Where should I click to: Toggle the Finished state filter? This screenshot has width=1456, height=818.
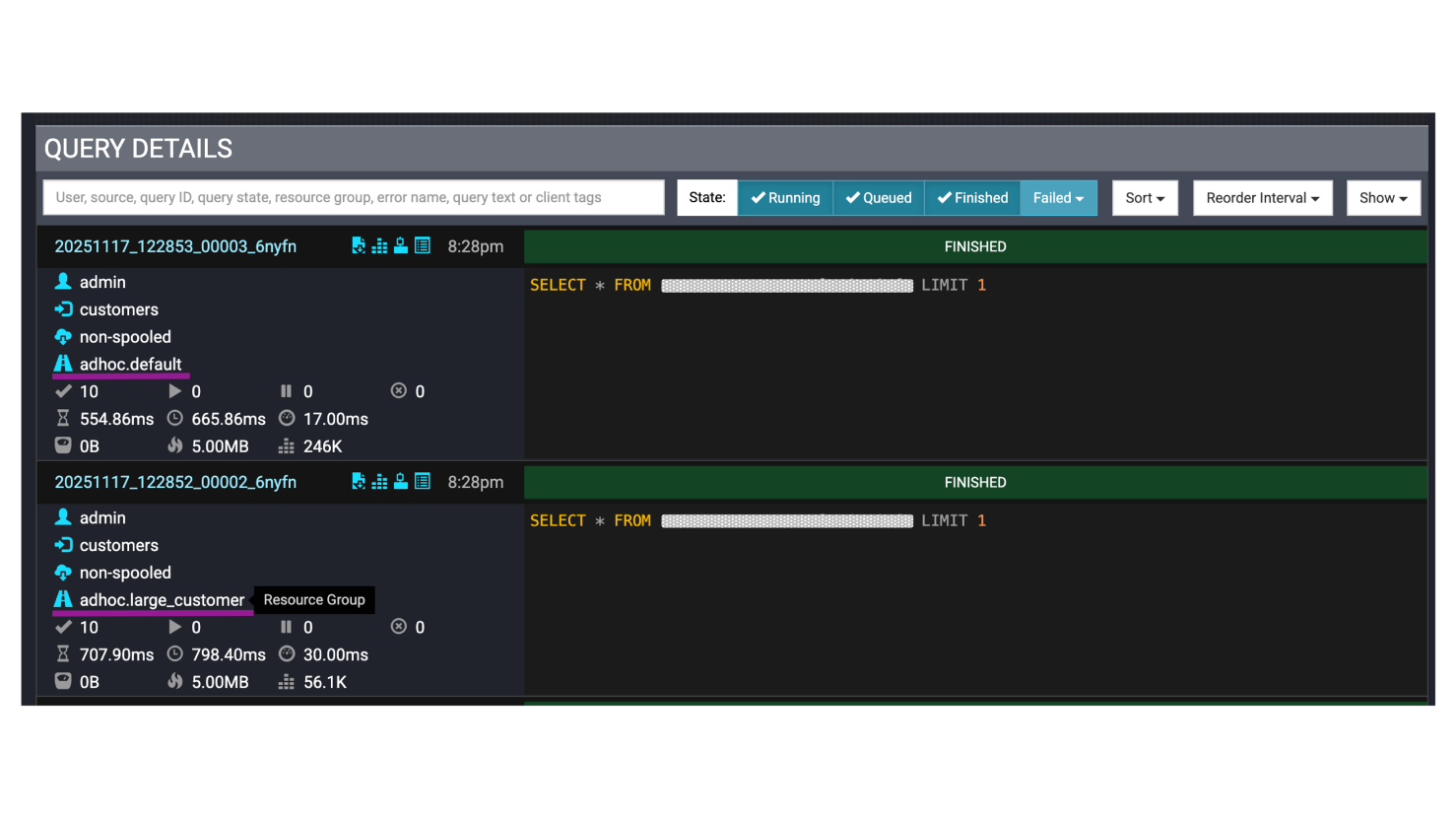(972, 198)
